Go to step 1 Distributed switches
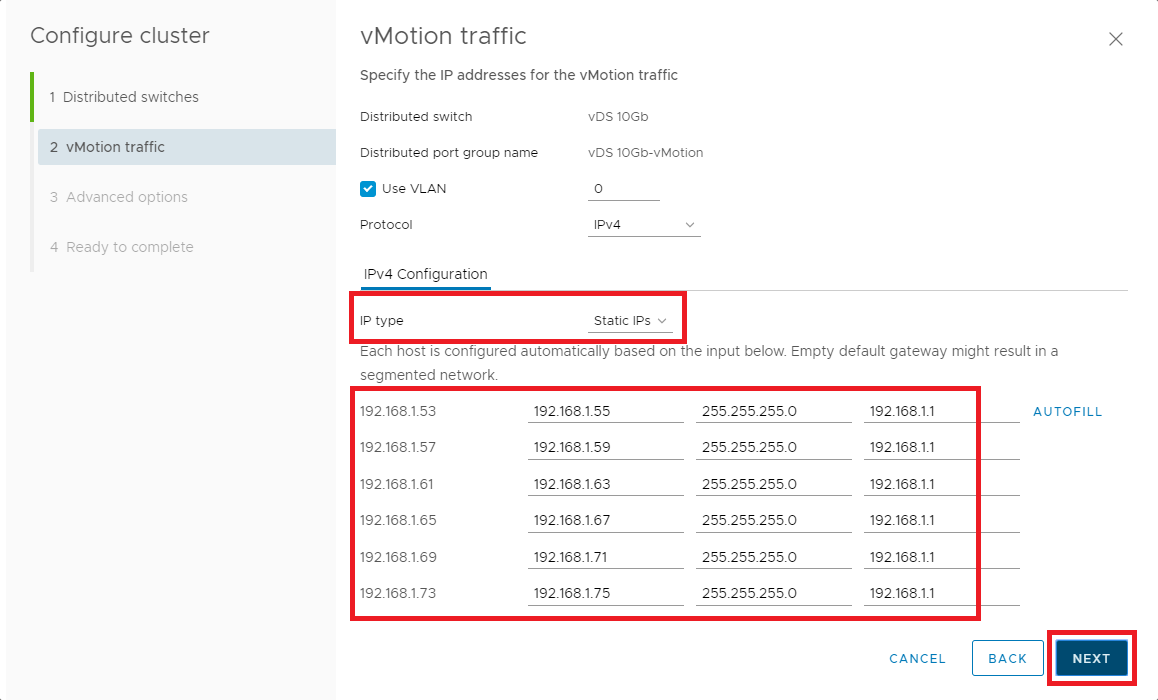1158x700 pixels. 130,97
